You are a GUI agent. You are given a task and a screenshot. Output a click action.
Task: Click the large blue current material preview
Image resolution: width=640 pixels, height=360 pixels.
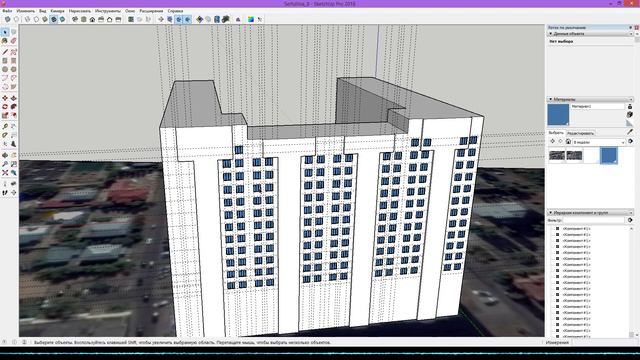[x=558, y=115]
